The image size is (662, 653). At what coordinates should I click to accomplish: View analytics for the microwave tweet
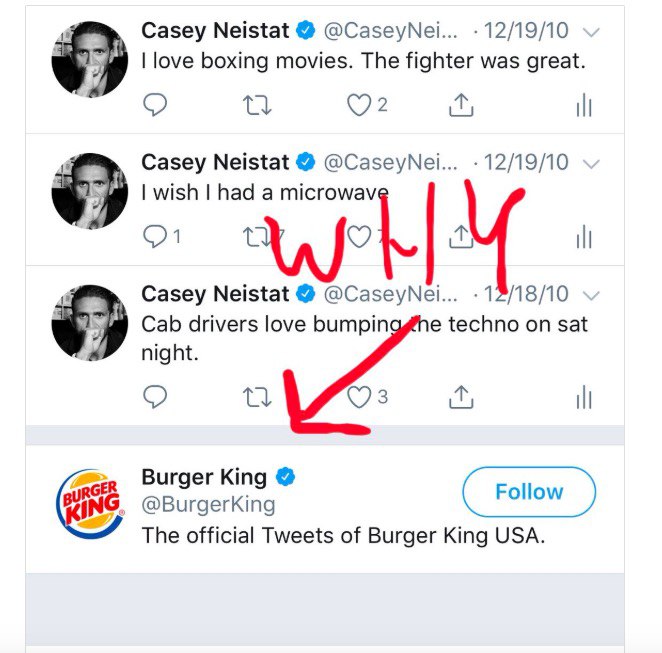[x=584, y=236]
